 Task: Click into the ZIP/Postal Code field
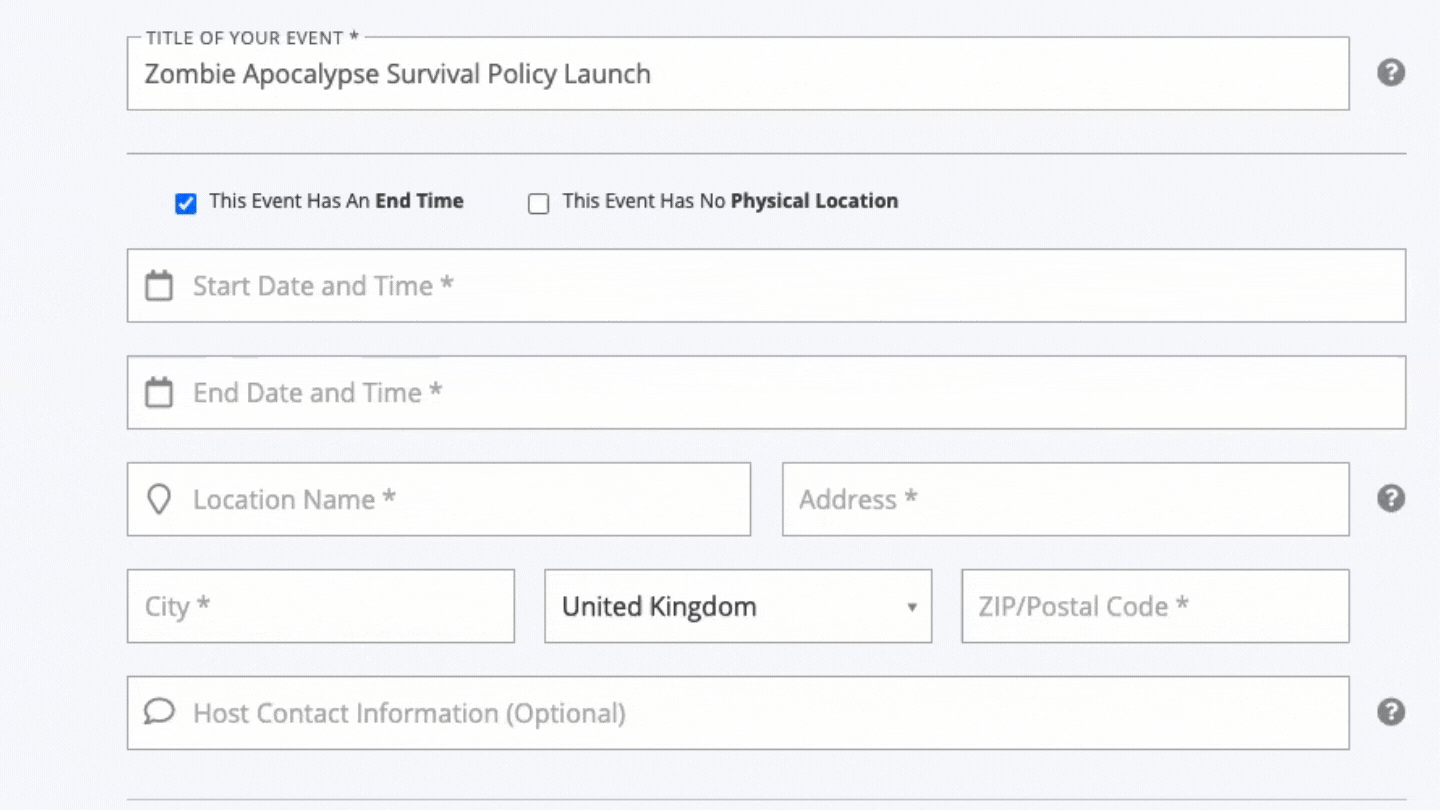[x=1155, y=606]
